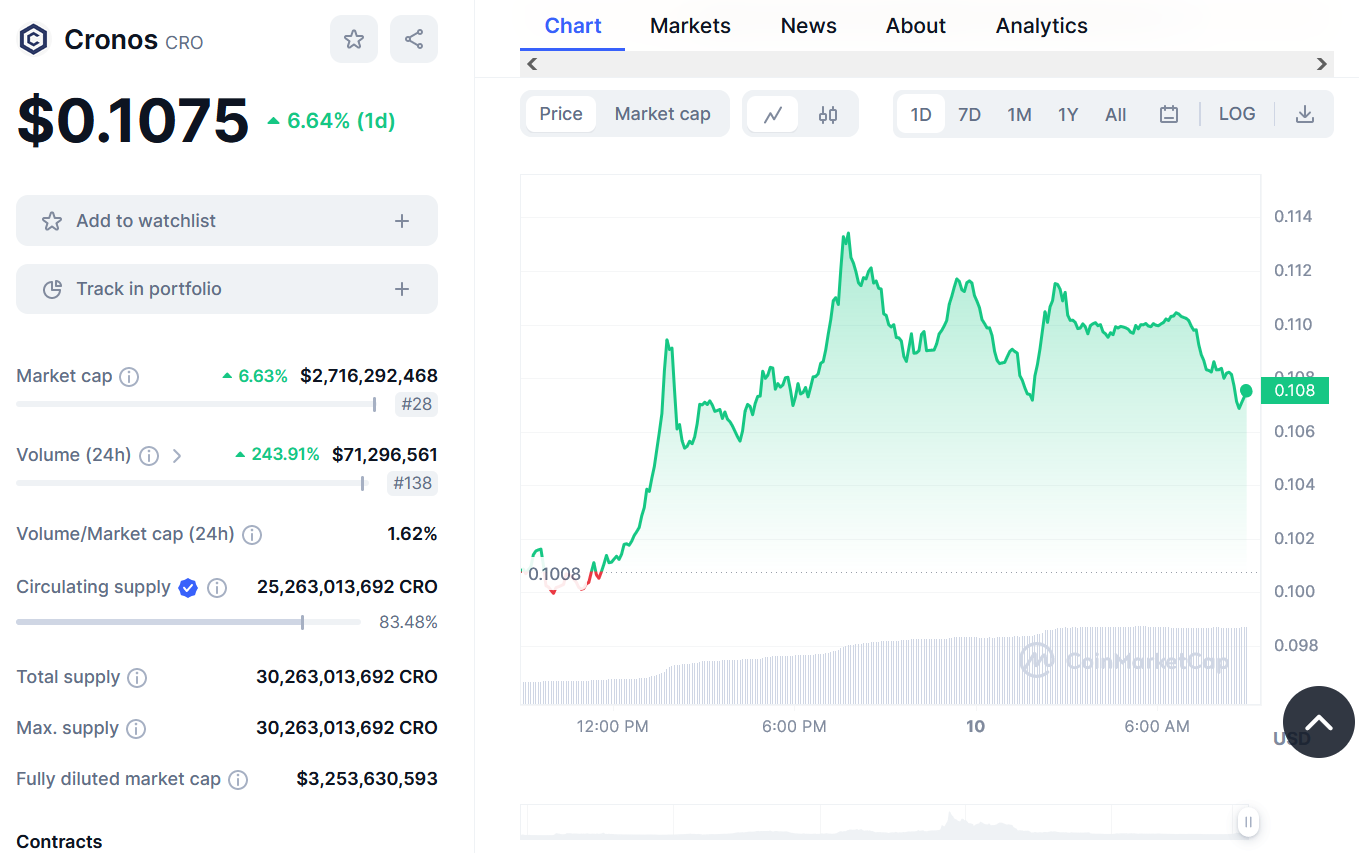Open the Max. supply info icon

pos(136,729)
